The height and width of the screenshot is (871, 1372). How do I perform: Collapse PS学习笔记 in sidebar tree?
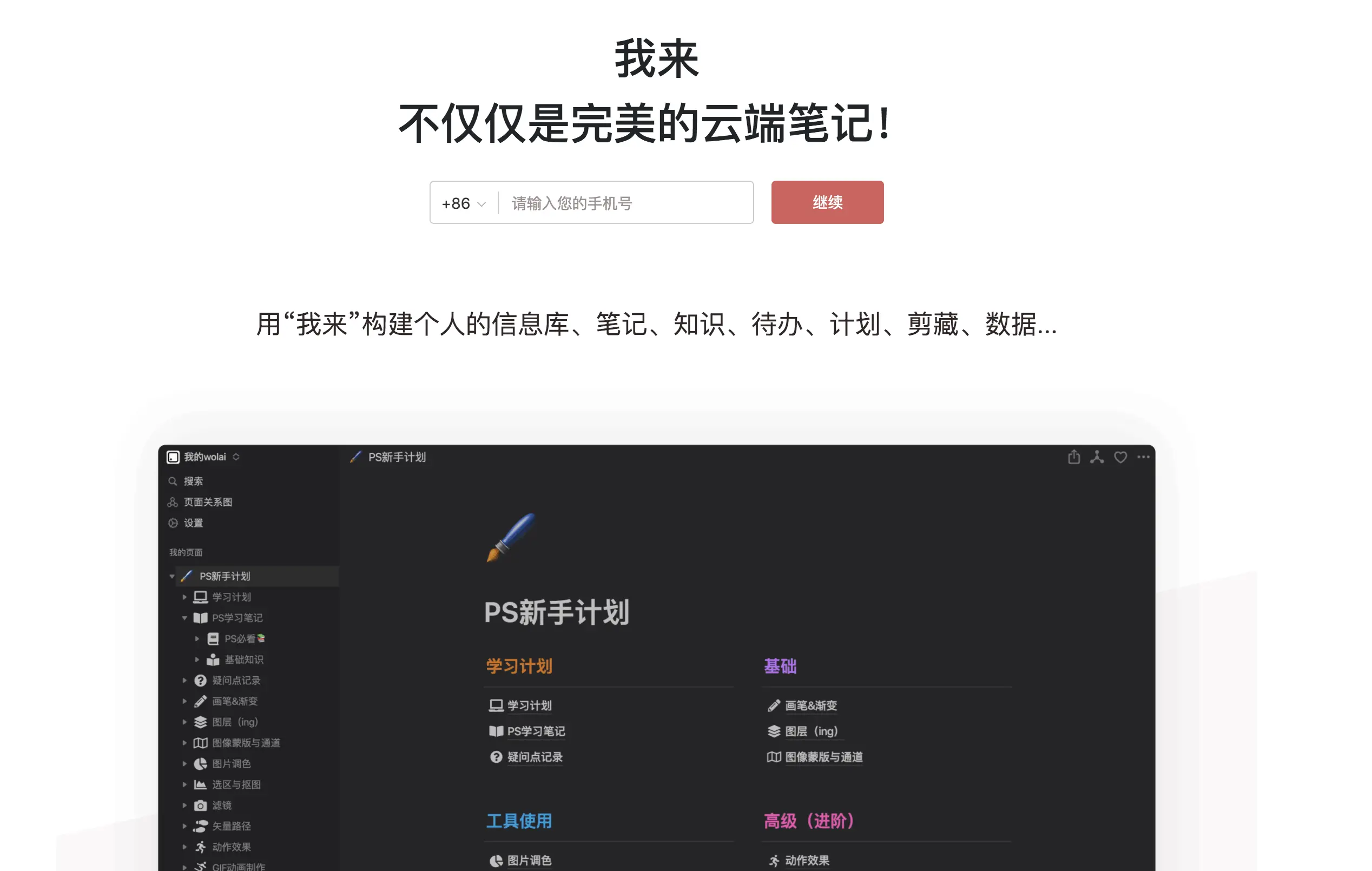pyautogui.click(x=184, y=618)
